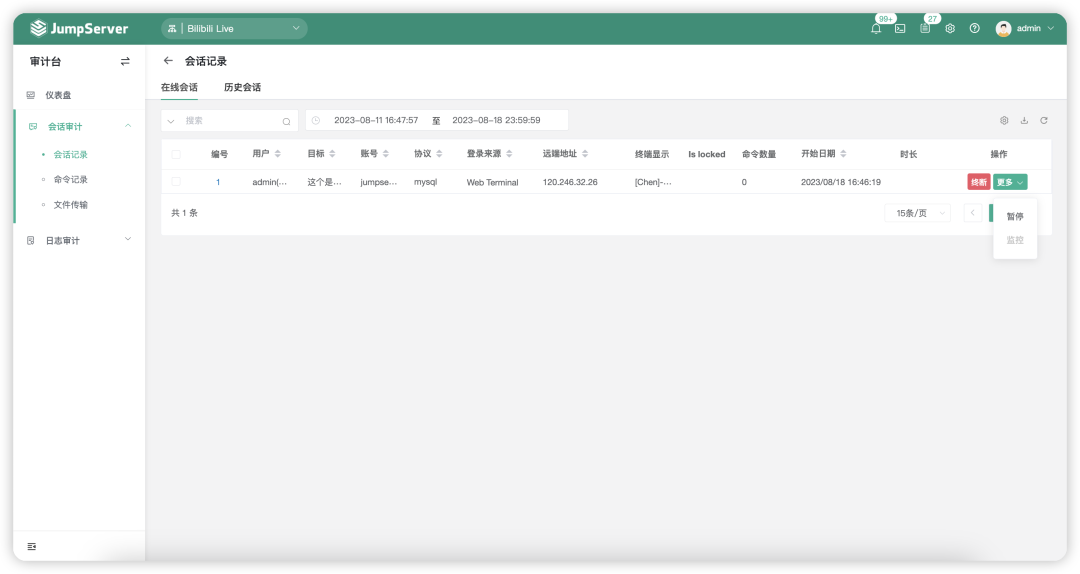Switch to the 历史会话 tab
Image resolution: width=1080 pixels, height=574 pixels.
coord(242,87)
